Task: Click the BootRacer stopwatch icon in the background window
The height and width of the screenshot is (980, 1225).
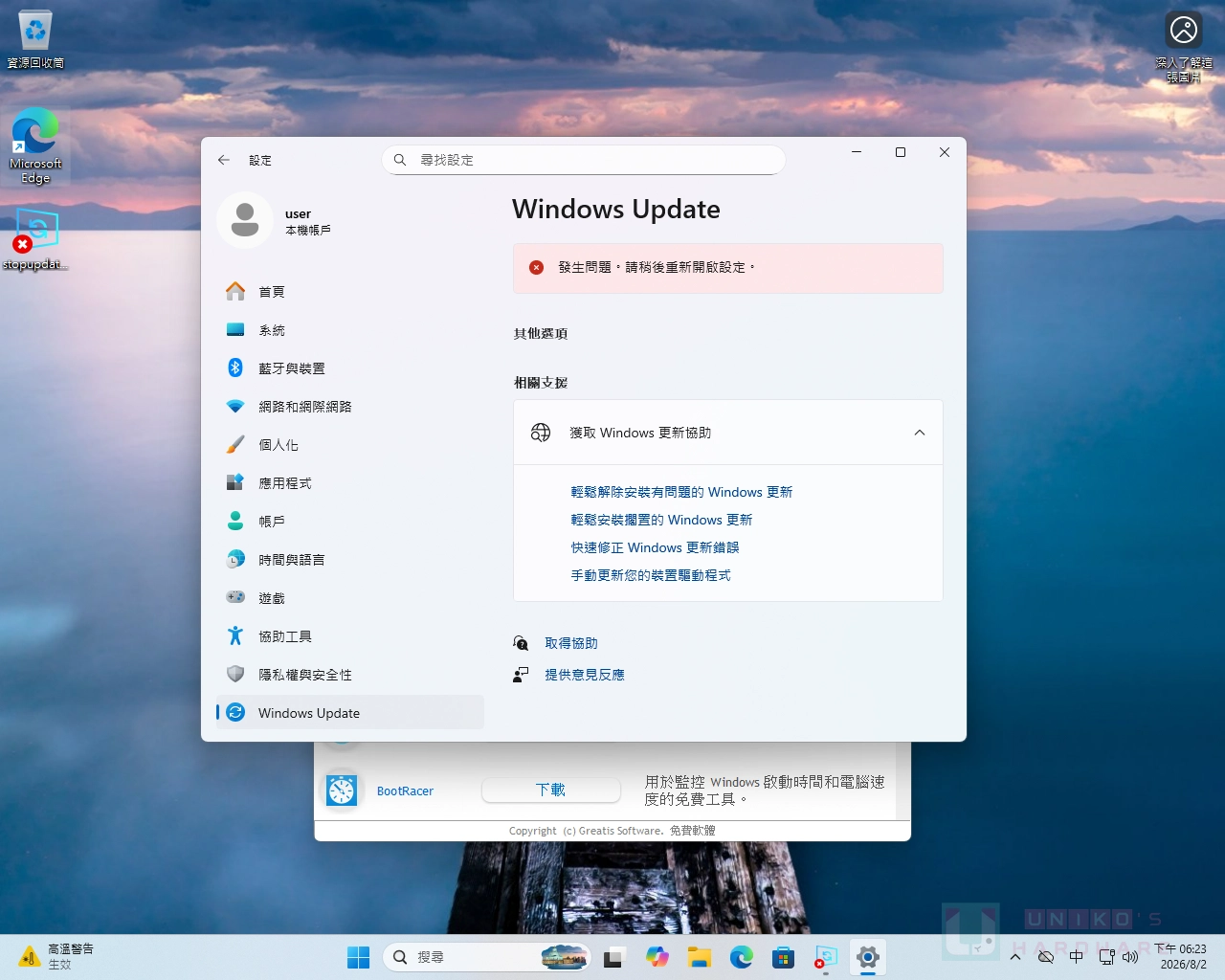Action: tap(342, 791)
